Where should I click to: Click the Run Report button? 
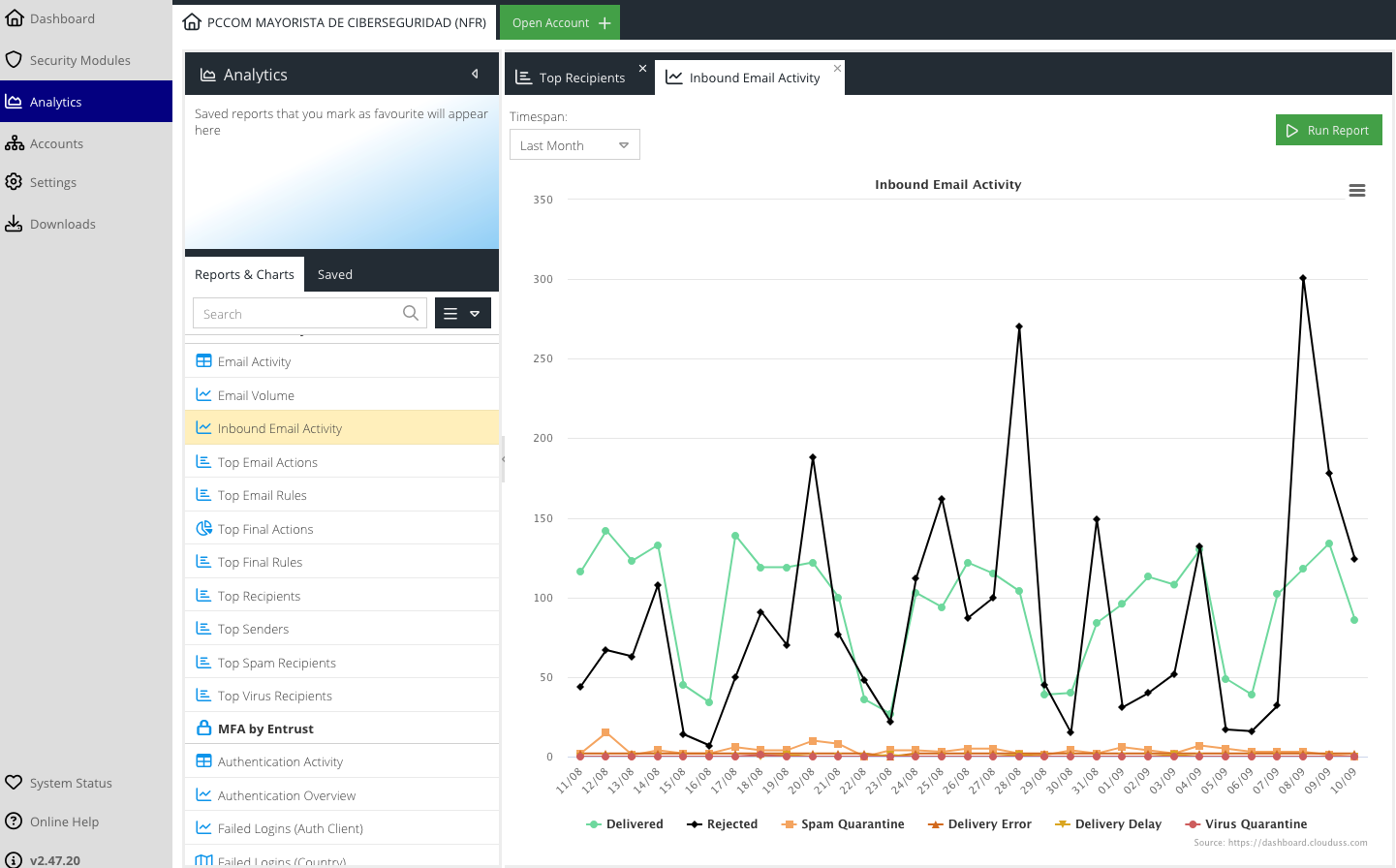point(1328,131)
